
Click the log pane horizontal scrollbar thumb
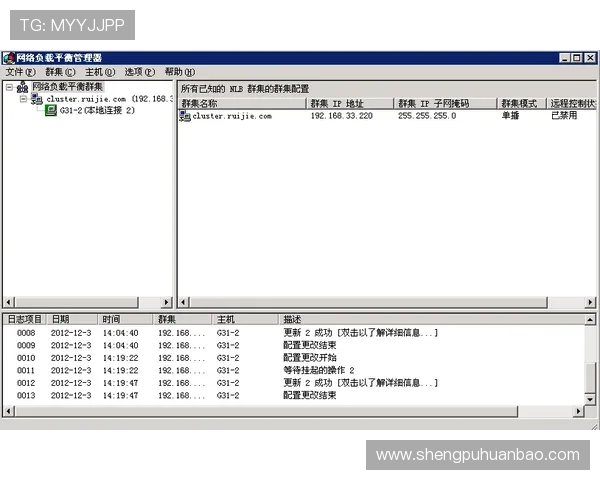tap(266, 411)
